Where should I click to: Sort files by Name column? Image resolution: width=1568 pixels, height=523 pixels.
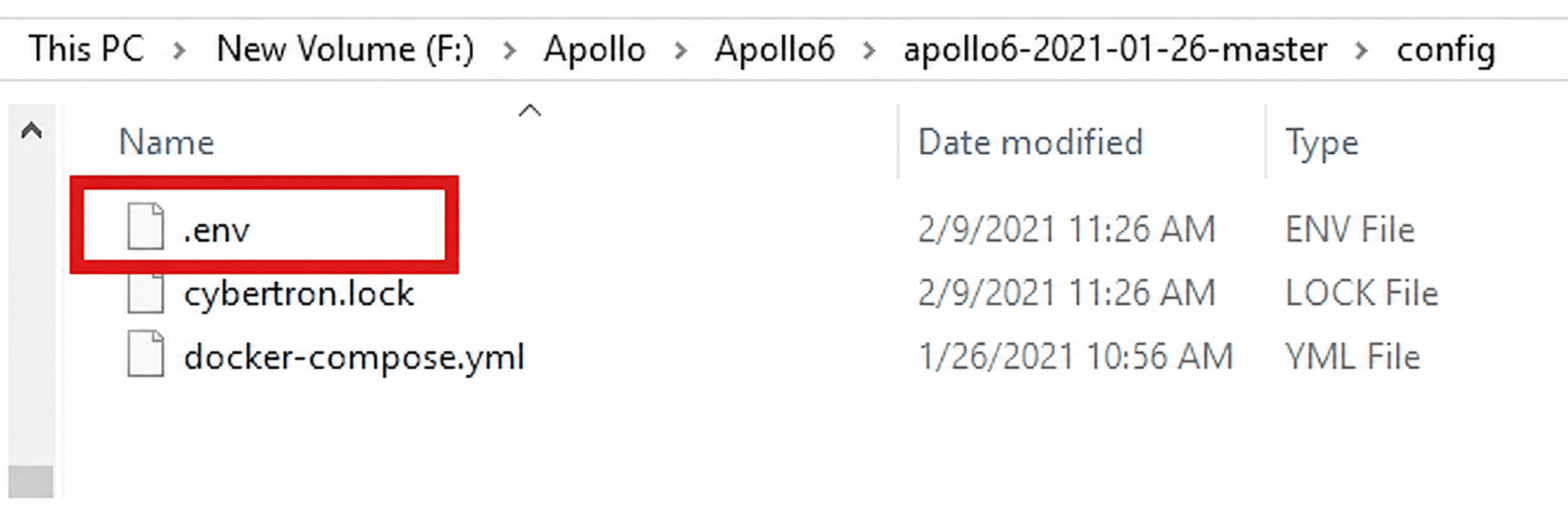(x=166, y=142)
